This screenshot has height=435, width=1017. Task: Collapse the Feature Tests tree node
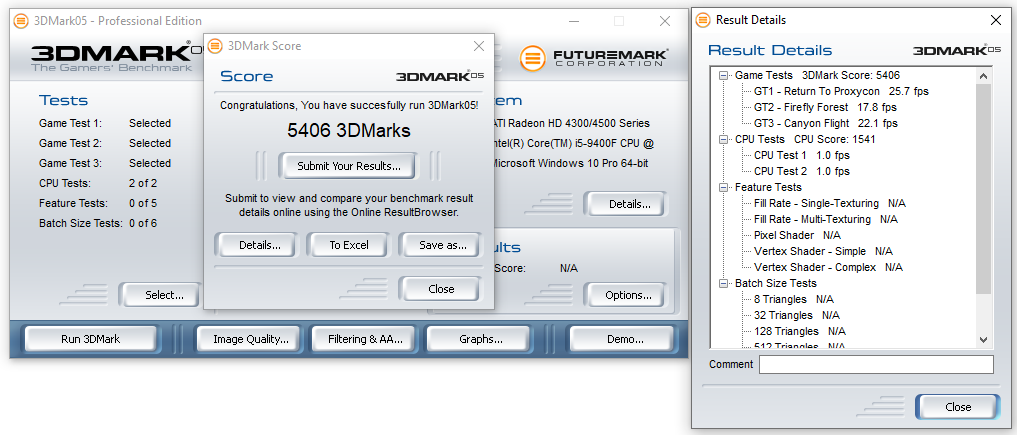pyautogui.click(x=724, y=187)
